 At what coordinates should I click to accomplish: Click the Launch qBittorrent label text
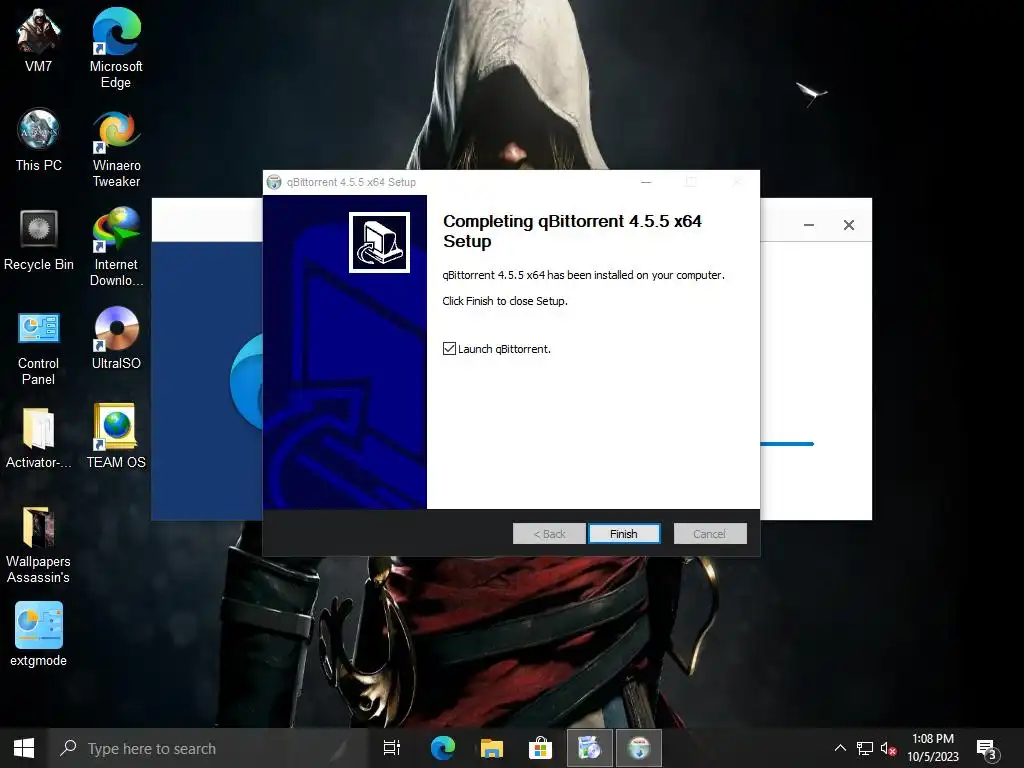(x=504, y=349)
